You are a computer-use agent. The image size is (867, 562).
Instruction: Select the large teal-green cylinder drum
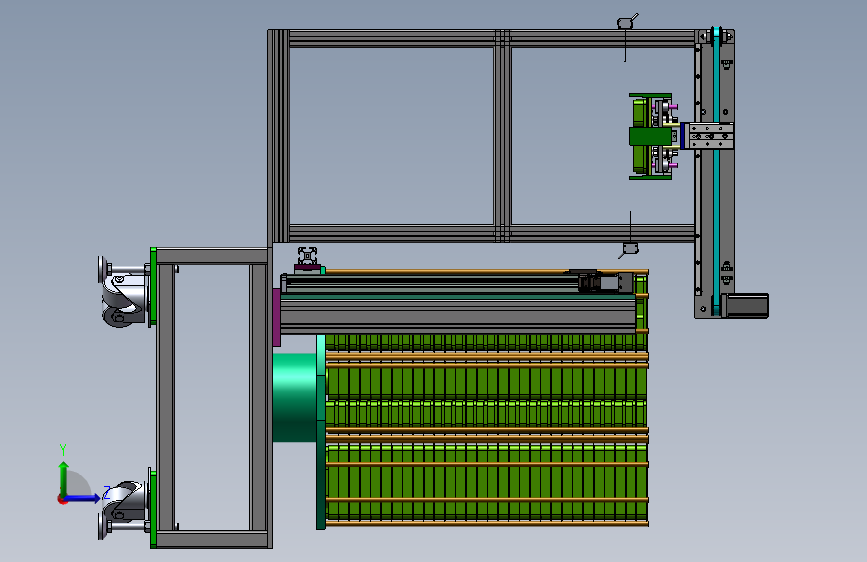[295, 397]
